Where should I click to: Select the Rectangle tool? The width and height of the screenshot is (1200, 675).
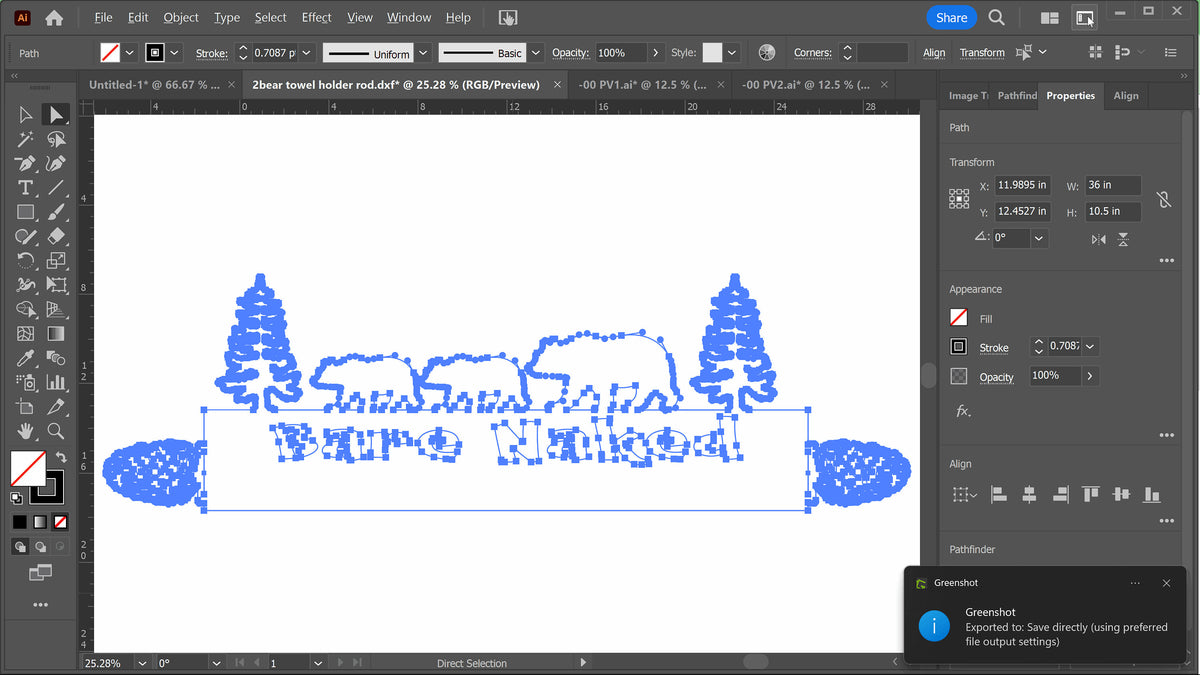(x=26, y=212)
